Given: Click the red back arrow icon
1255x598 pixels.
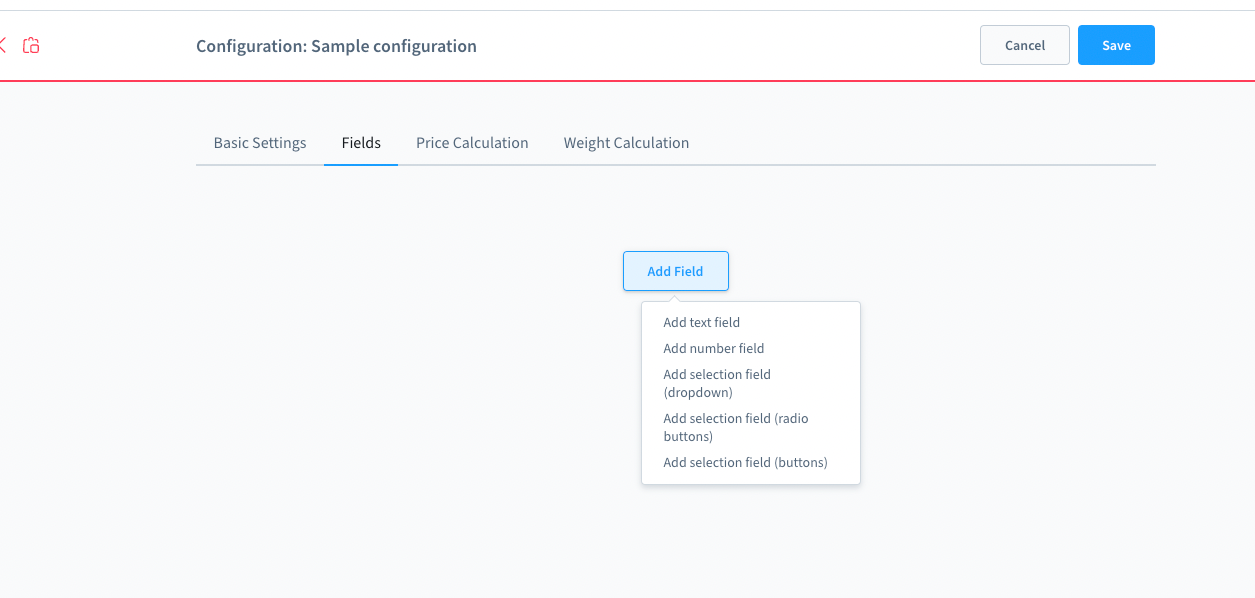Looking at the screenshot, I should pos(3,45).
